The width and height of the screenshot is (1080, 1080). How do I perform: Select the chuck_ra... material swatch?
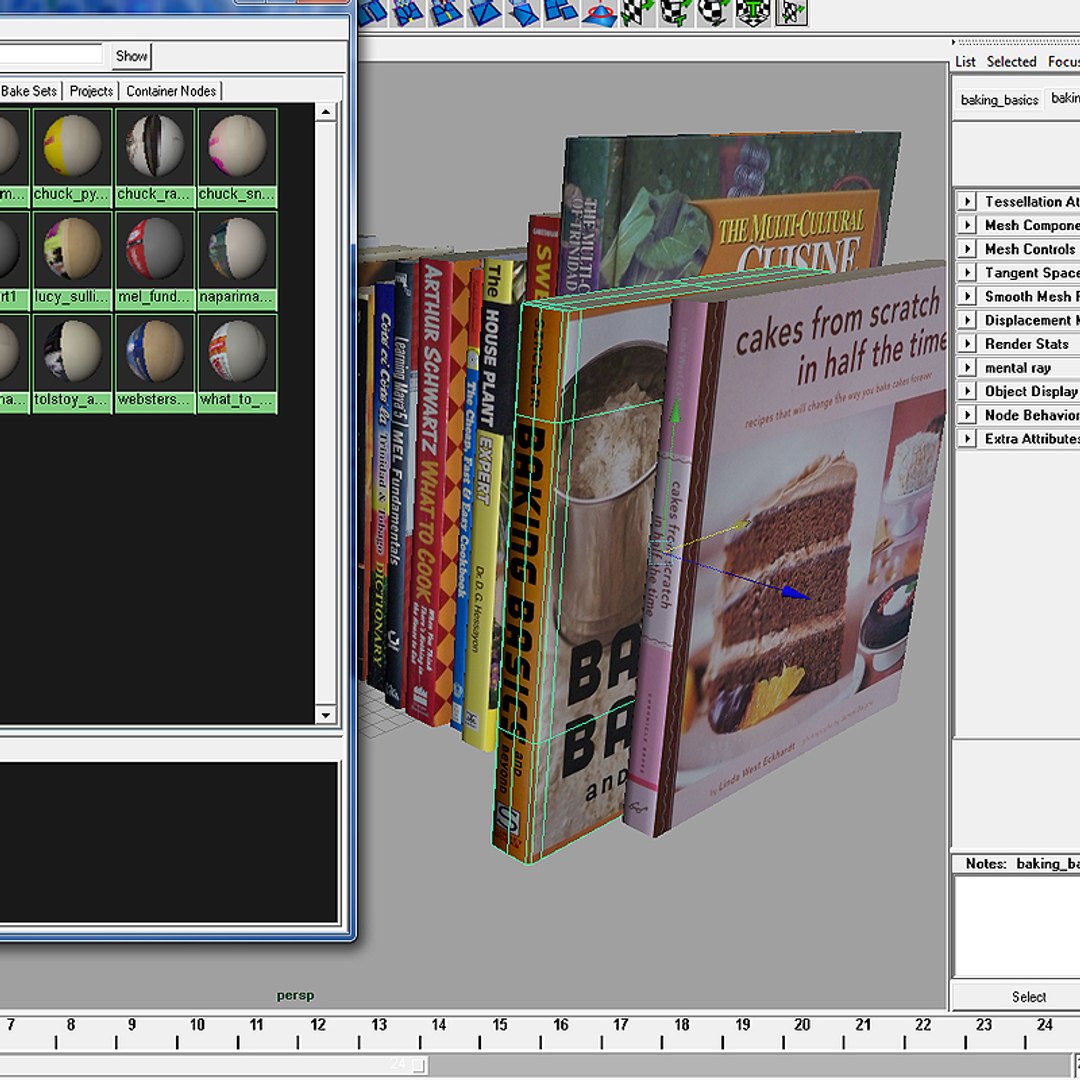point(154,156)
